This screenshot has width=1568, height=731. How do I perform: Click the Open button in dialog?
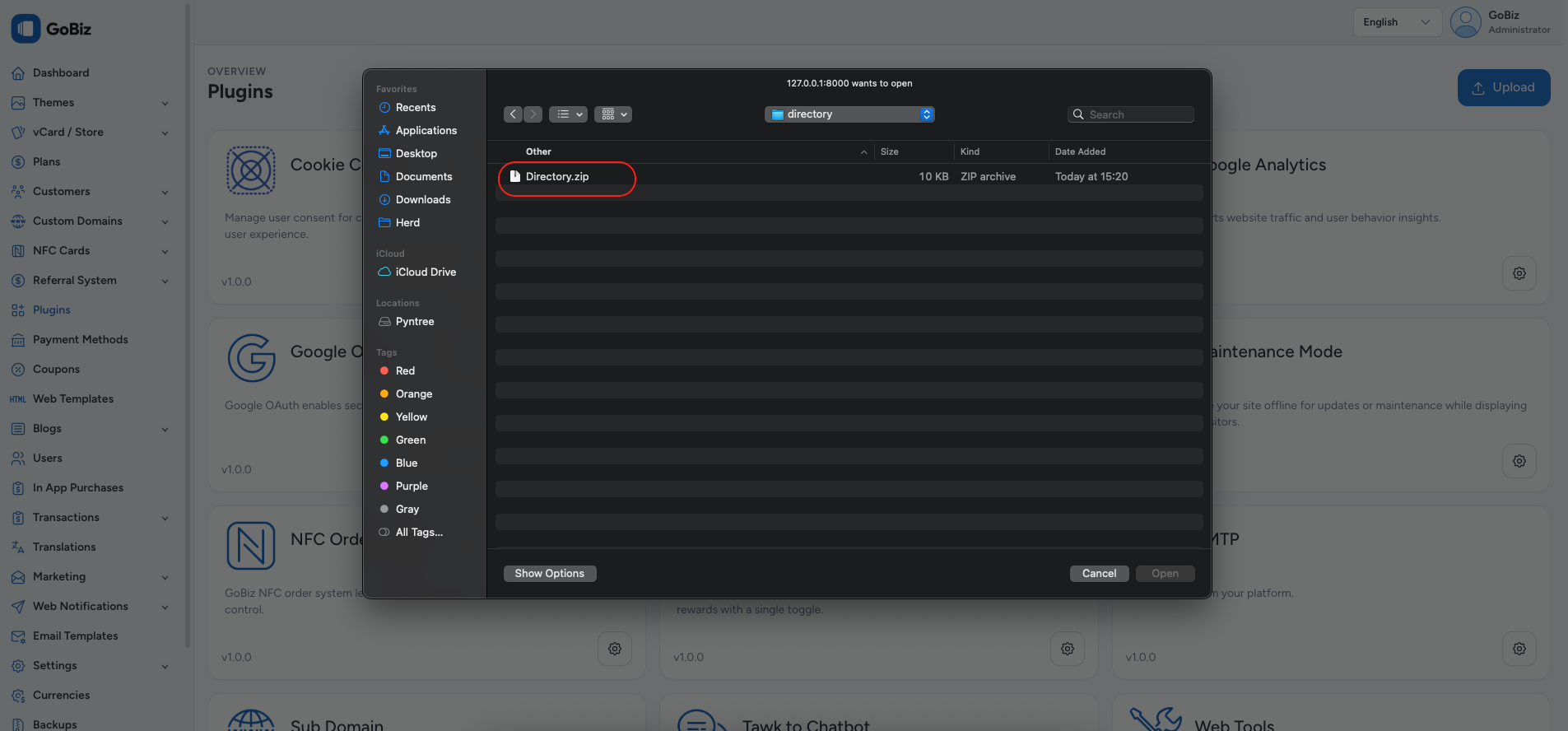click(1165, 574)
